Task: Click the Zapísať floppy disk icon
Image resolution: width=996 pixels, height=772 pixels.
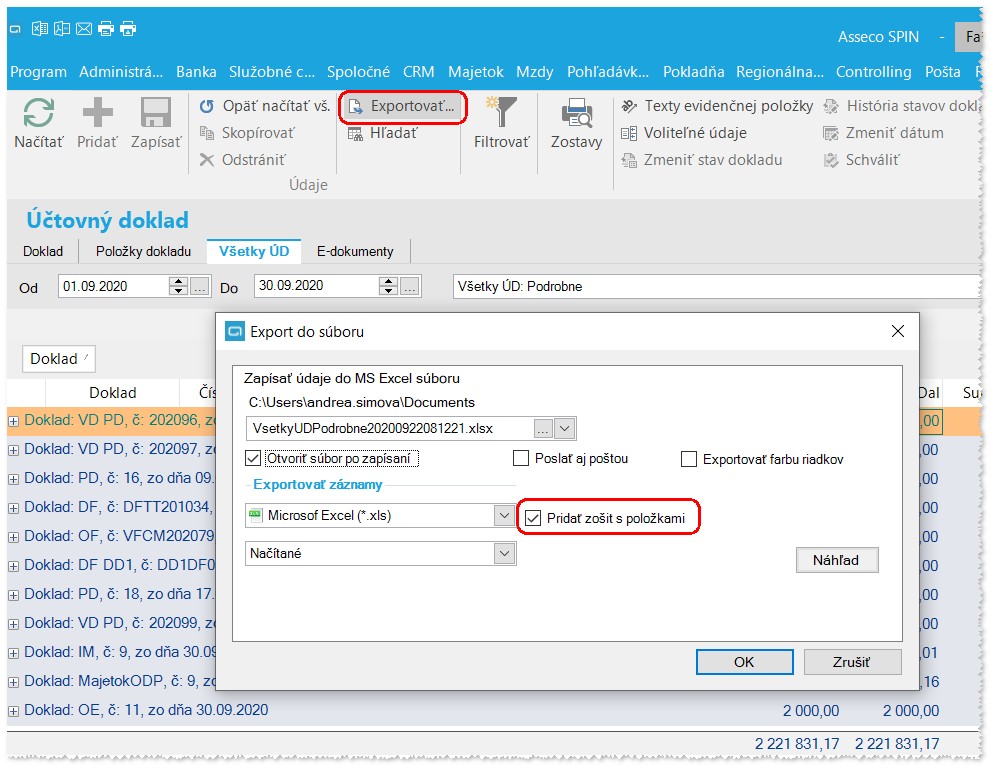Action: tap(156, 113)
